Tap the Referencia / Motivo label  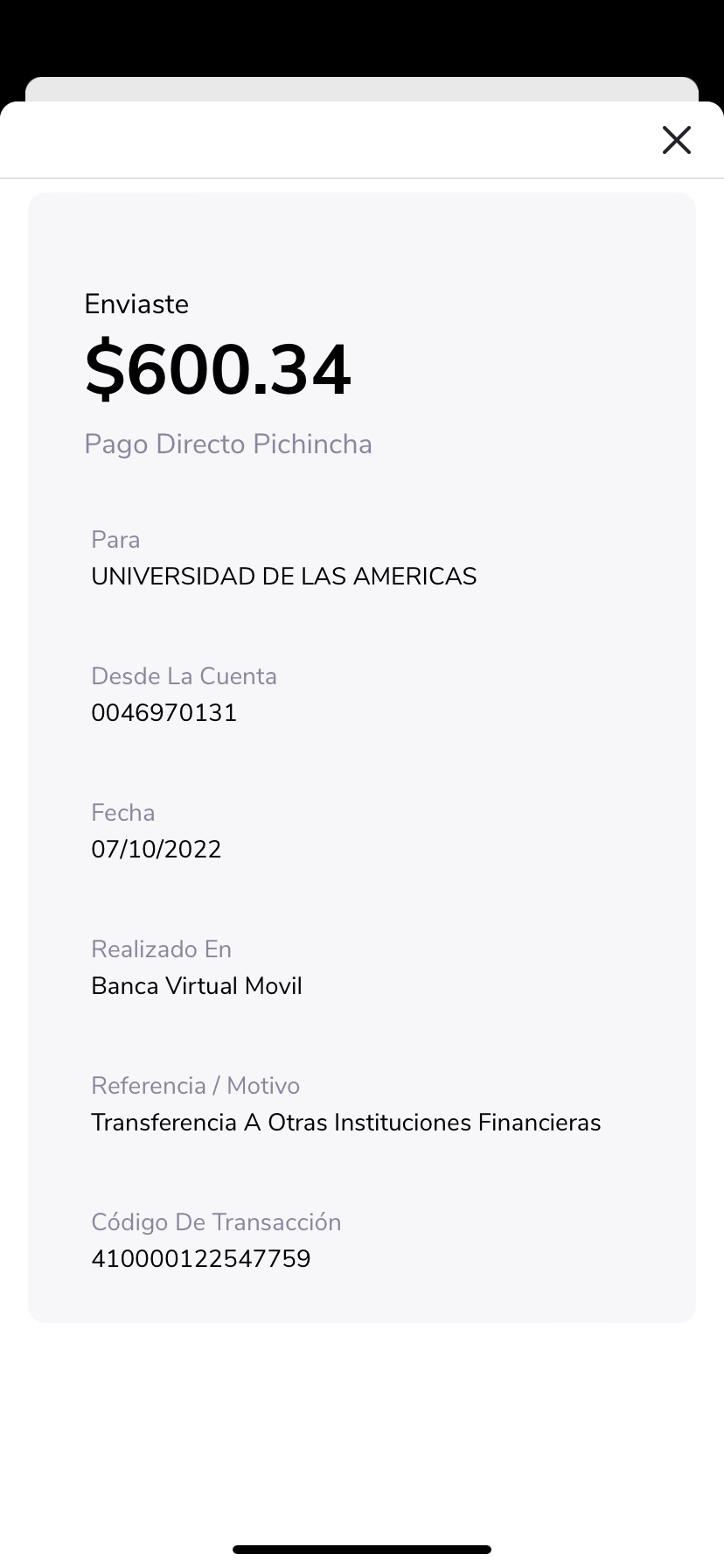[195, 1086]
